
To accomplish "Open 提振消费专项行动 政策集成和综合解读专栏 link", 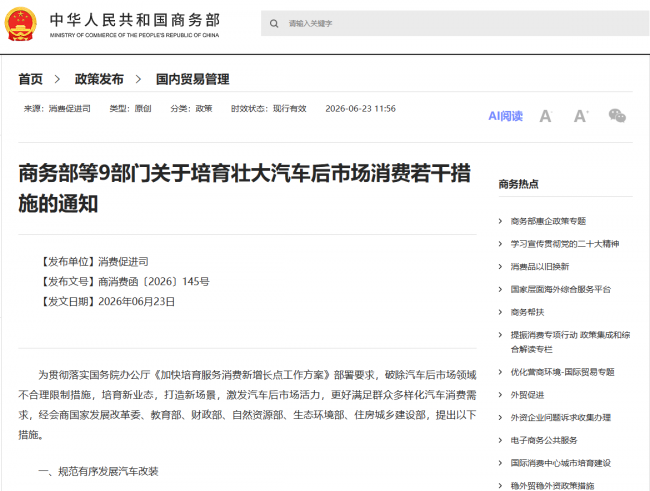I will pos(570,342).
